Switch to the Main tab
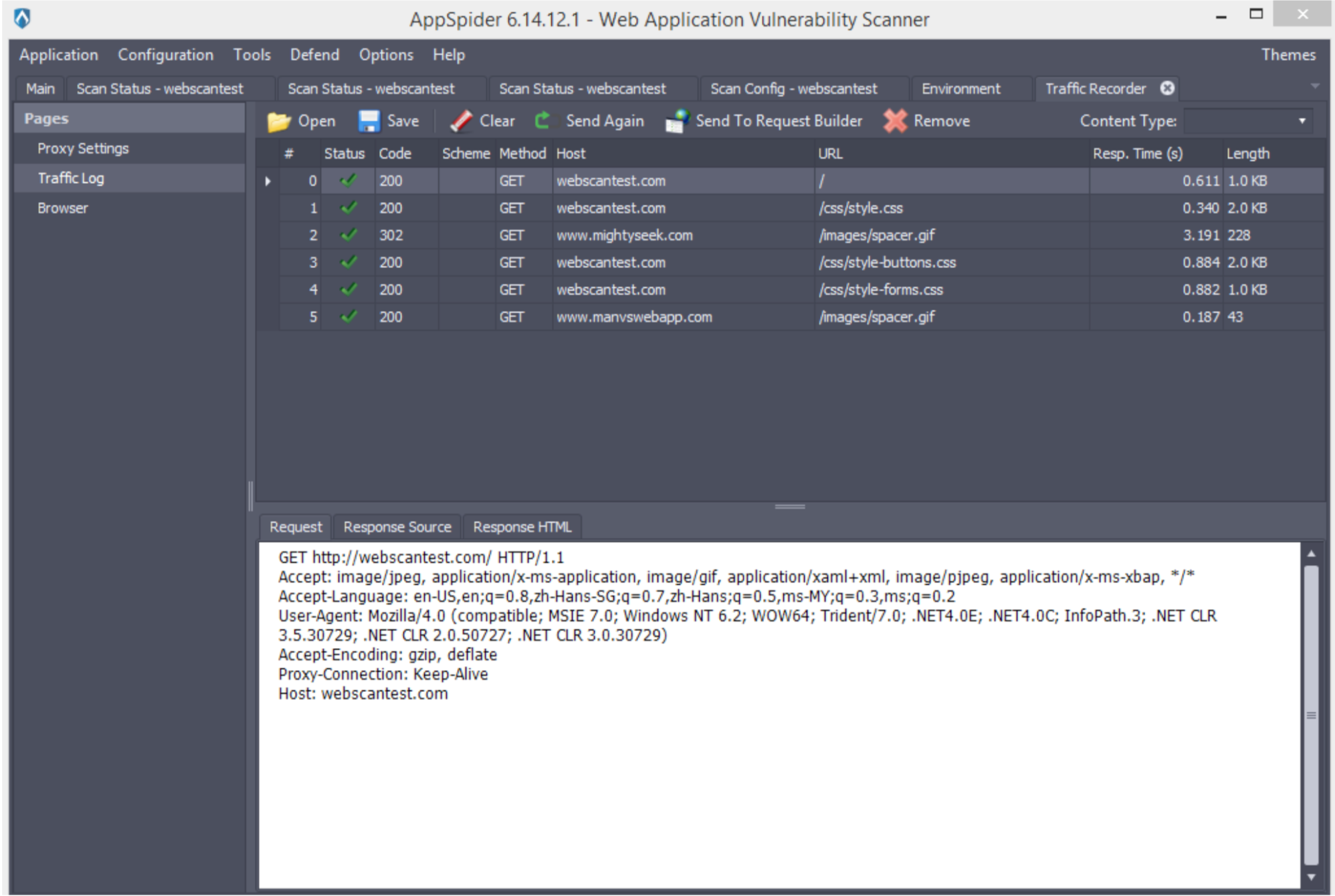This screenshot has height=896, width=1335. [40, 89]
